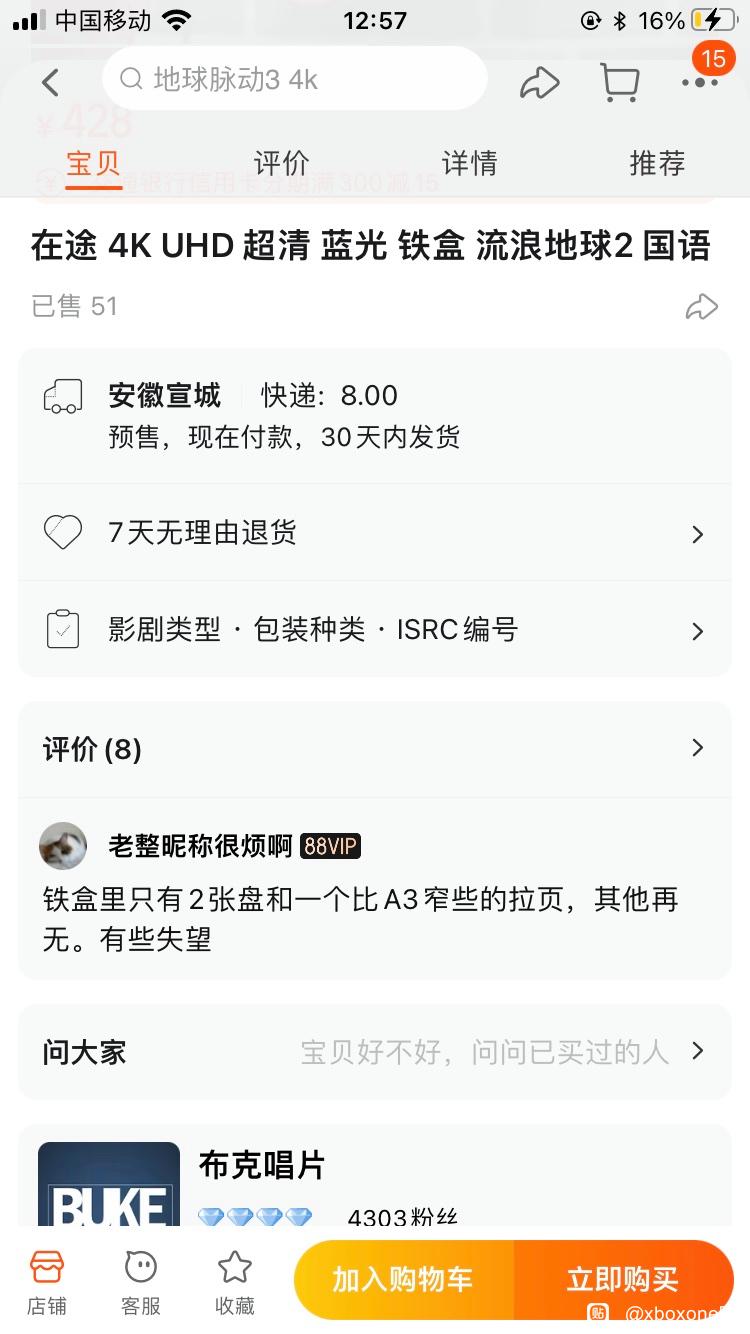Expand the 评价 (8) reviews chevron
750x1334 pixels.
(x=698, y=748)
